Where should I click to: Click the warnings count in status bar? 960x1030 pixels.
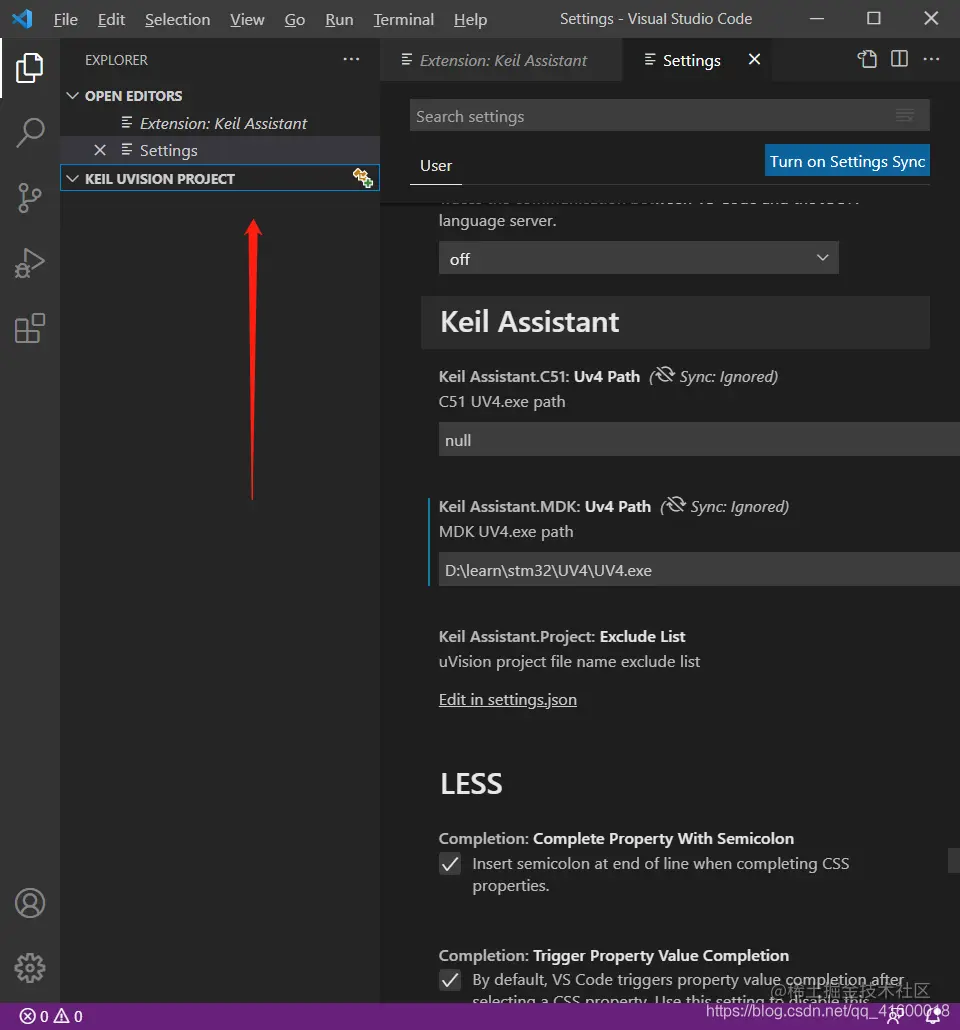click(68, 1016)
